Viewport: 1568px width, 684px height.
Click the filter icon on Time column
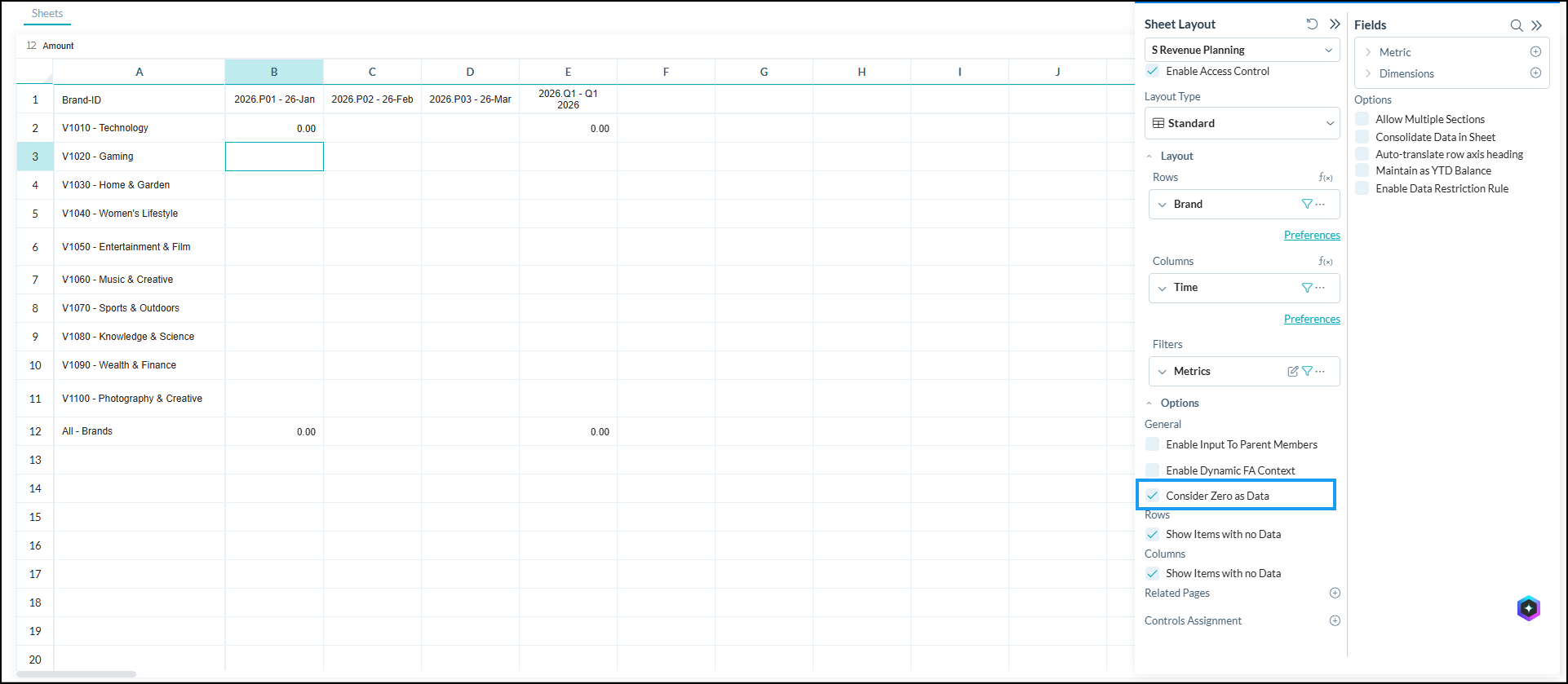[x=1307, y=288]
